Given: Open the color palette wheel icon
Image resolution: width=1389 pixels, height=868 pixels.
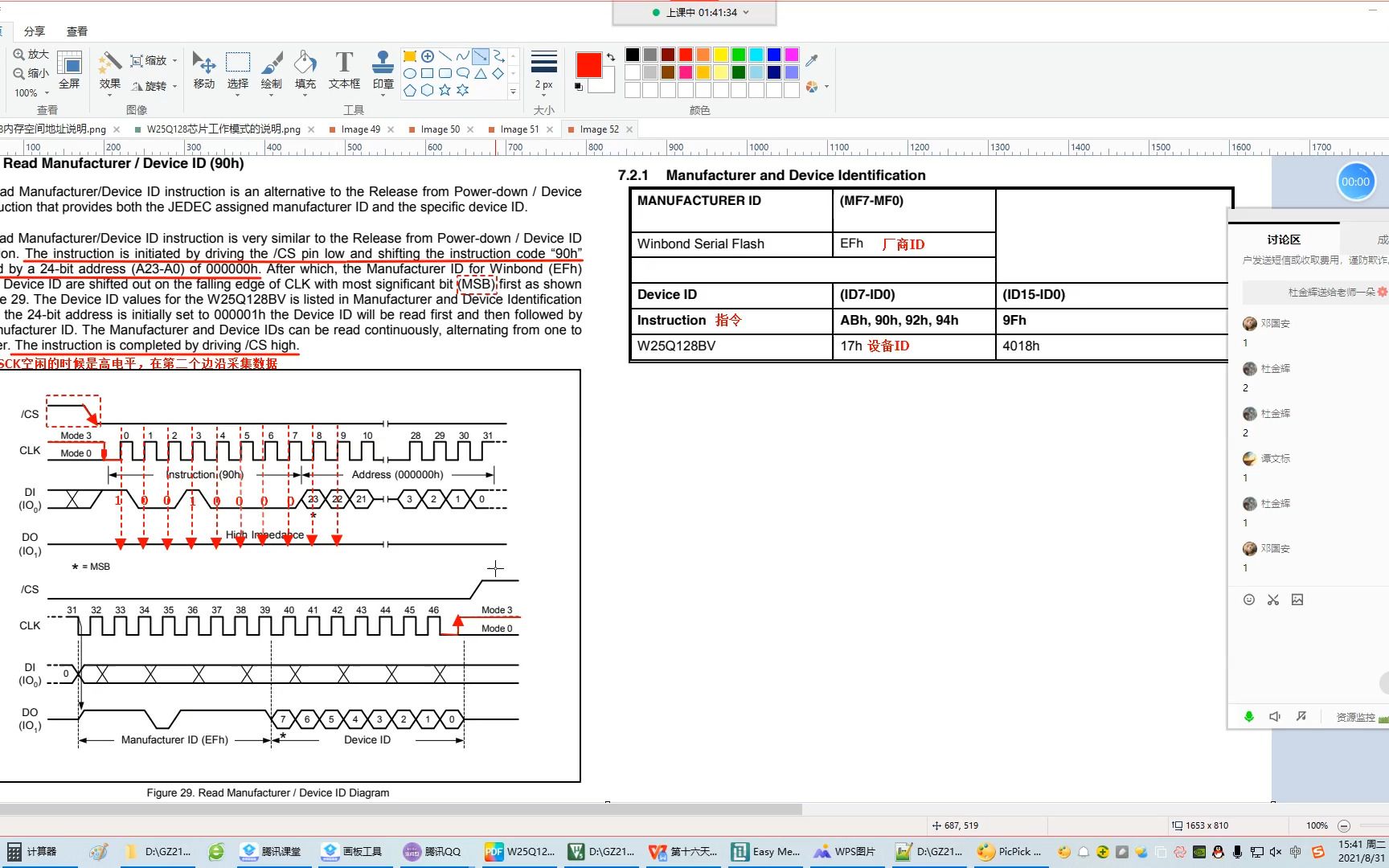Looking at the screenshot, I should coord(812,86).
